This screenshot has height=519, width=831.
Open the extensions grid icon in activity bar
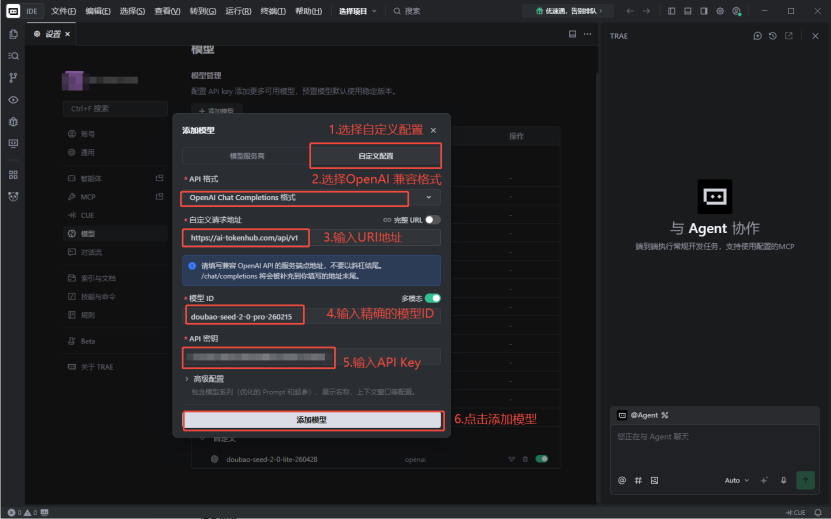click(13, 175)
